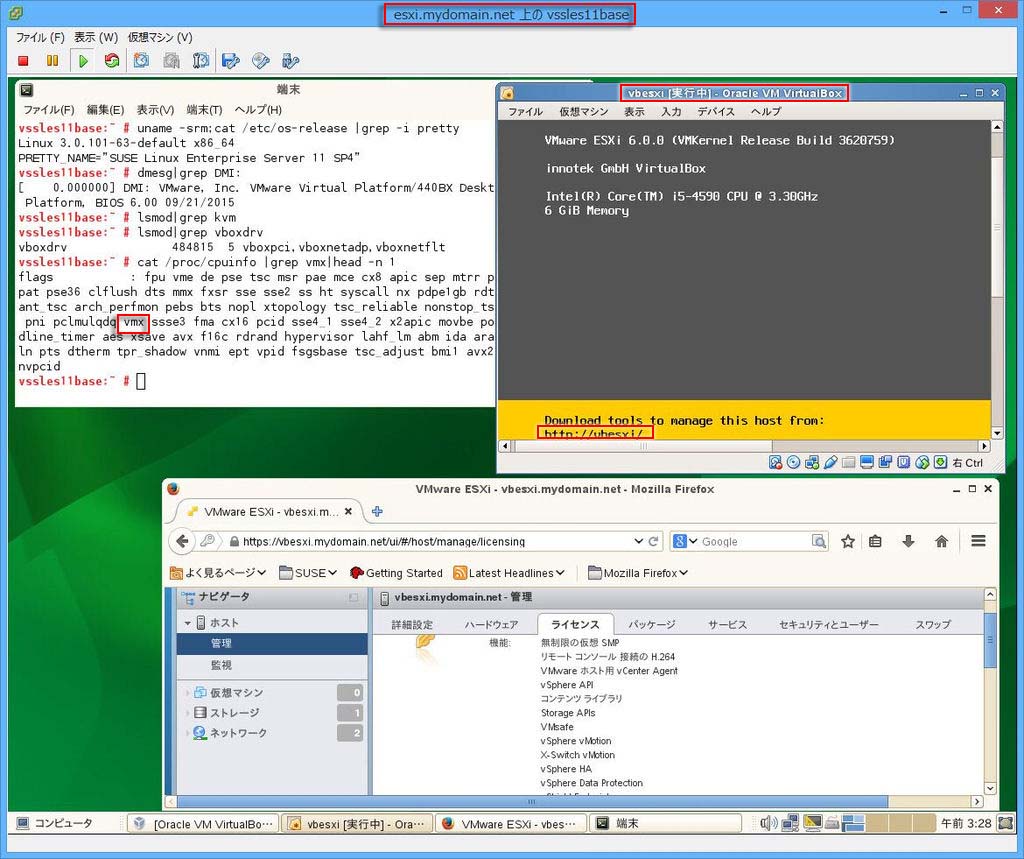Click the reload button in Firefox URL bar

(x=653, y=541)
